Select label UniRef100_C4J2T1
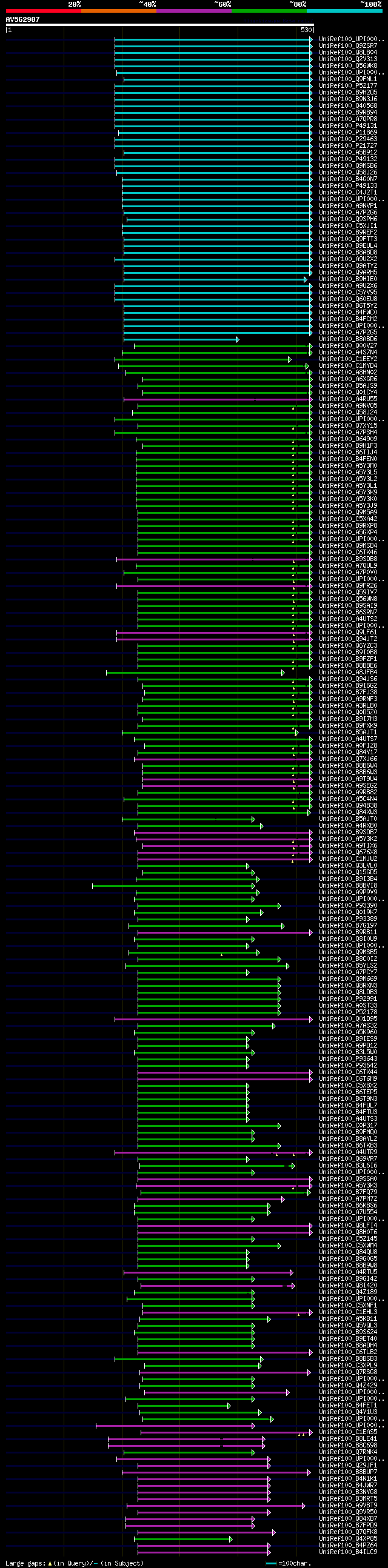Image resolution: width=388 pixels, height=1568 pixels. point(348,192)
